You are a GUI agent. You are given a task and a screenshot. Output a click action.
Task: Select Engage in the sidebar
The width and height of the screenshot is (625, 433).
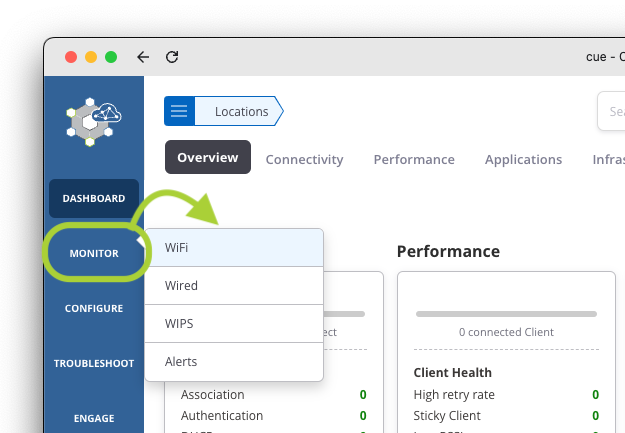pos(94,418)
